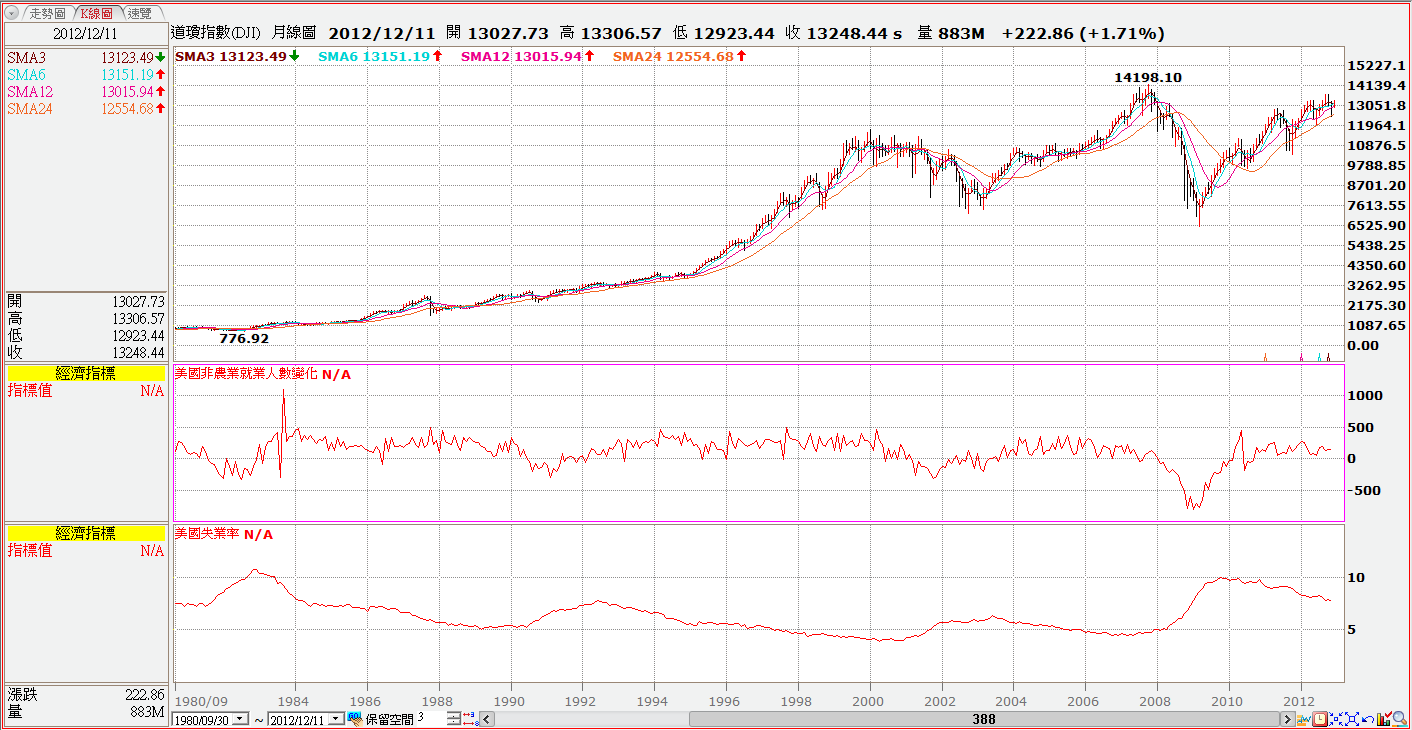Screen dimensions: 1412x730
Task: Click the +222.86 (+1.71%) change in header
Action: (x=1083, y=33)
